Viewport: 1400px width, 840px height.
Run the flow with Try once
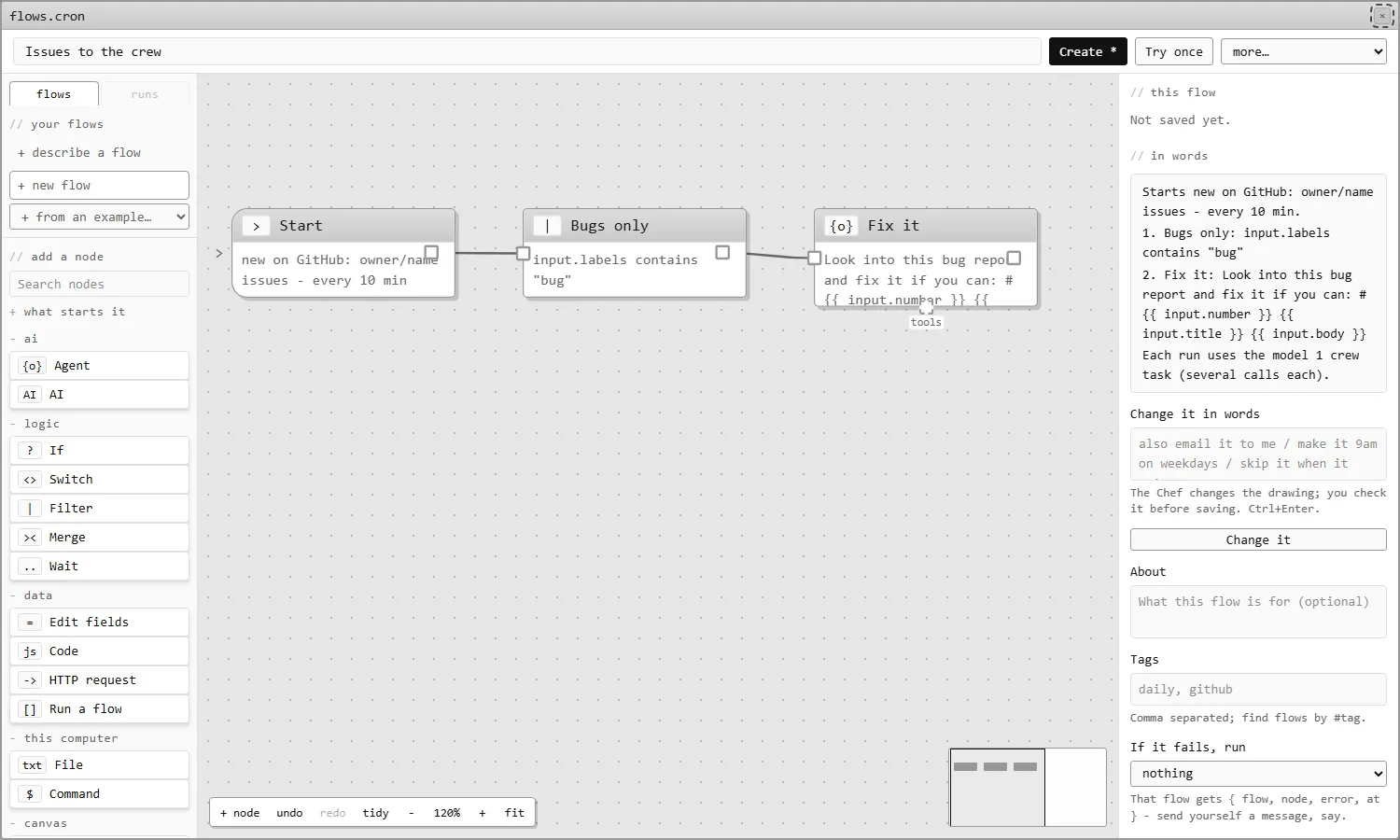[x=1174, y=51]
